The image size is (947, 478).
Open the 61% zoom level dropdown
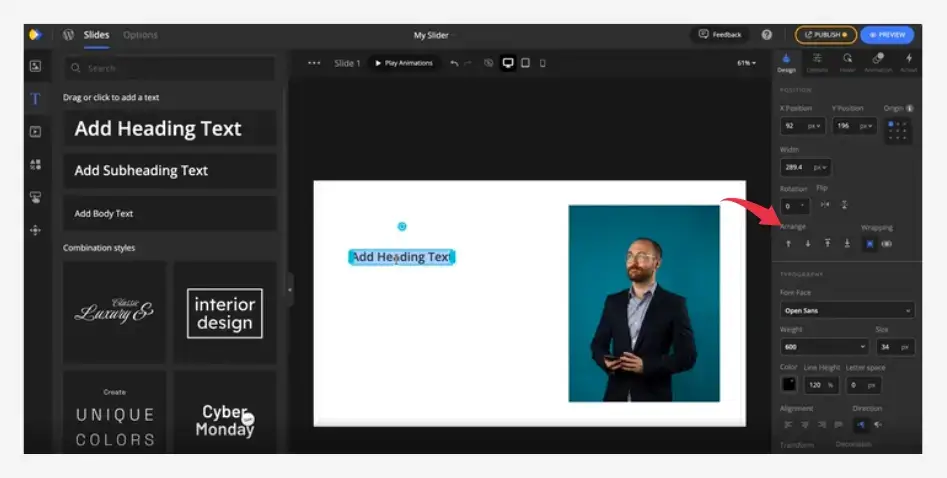point(746,63)
